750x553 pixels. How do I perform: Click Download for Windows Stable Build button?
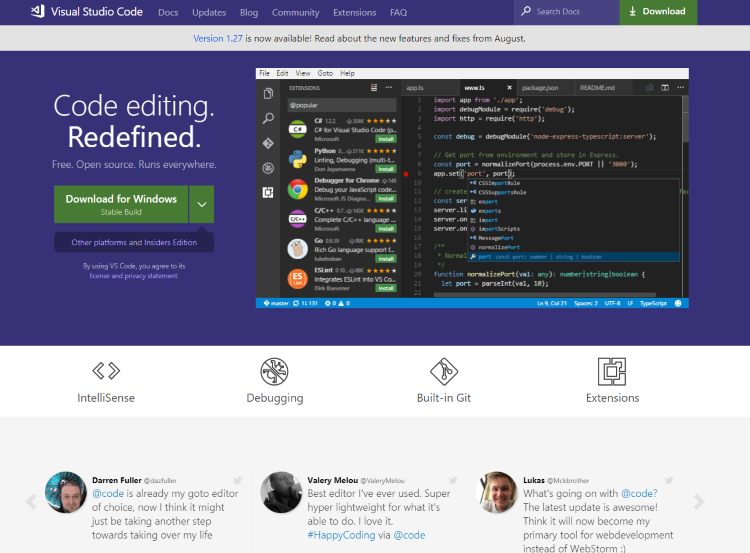pyautogui.click(x=121, y=204)
